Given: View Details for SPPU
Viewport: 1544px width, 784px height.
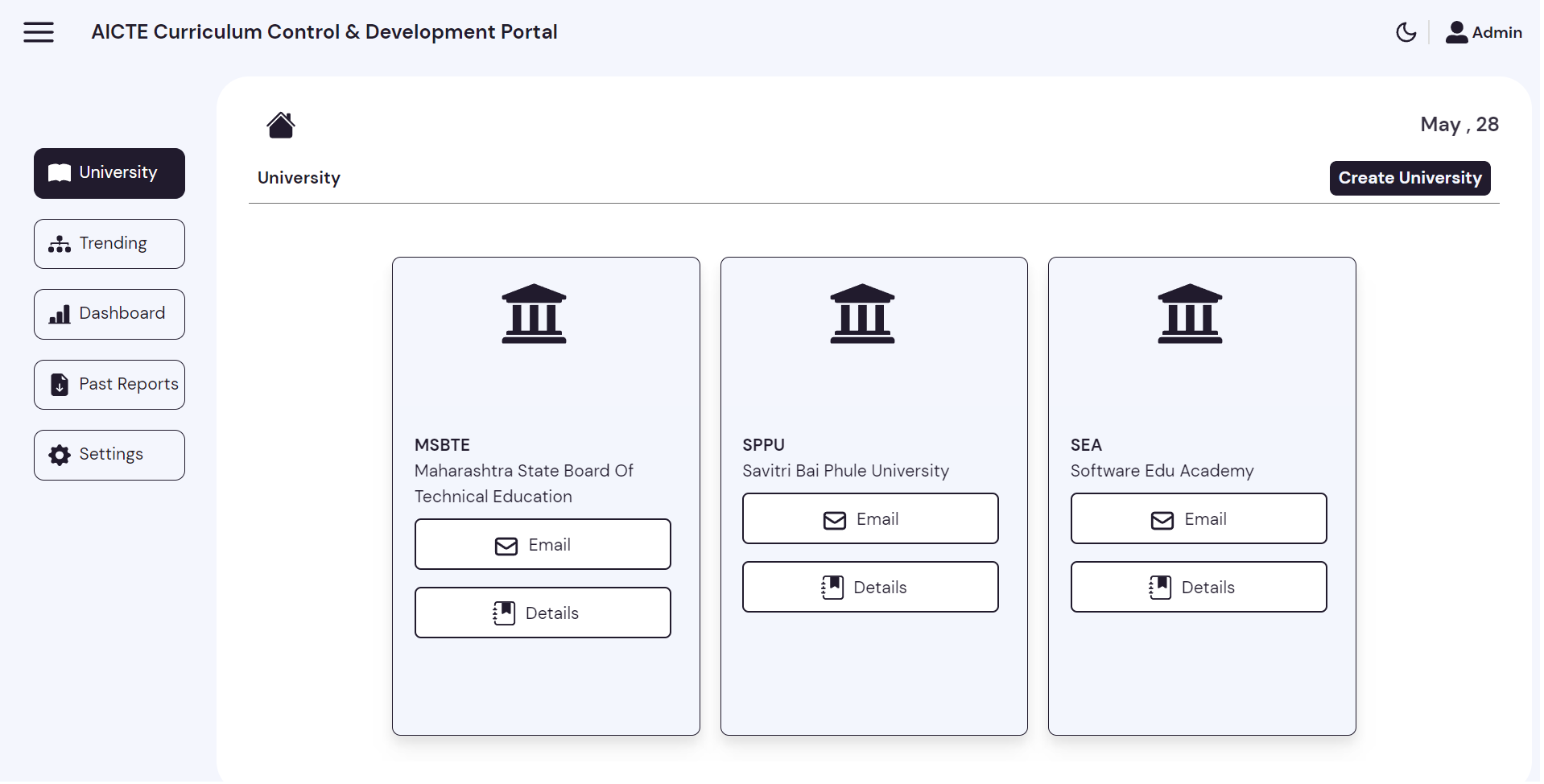Looking at the screenshot, I should click(870, 587).
